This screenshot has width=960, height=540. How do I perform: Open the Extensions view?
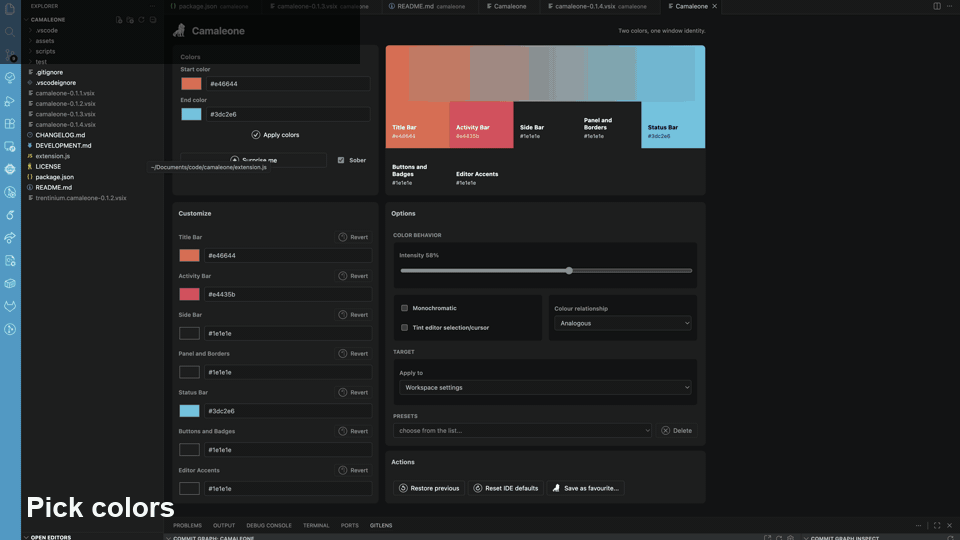10,124
